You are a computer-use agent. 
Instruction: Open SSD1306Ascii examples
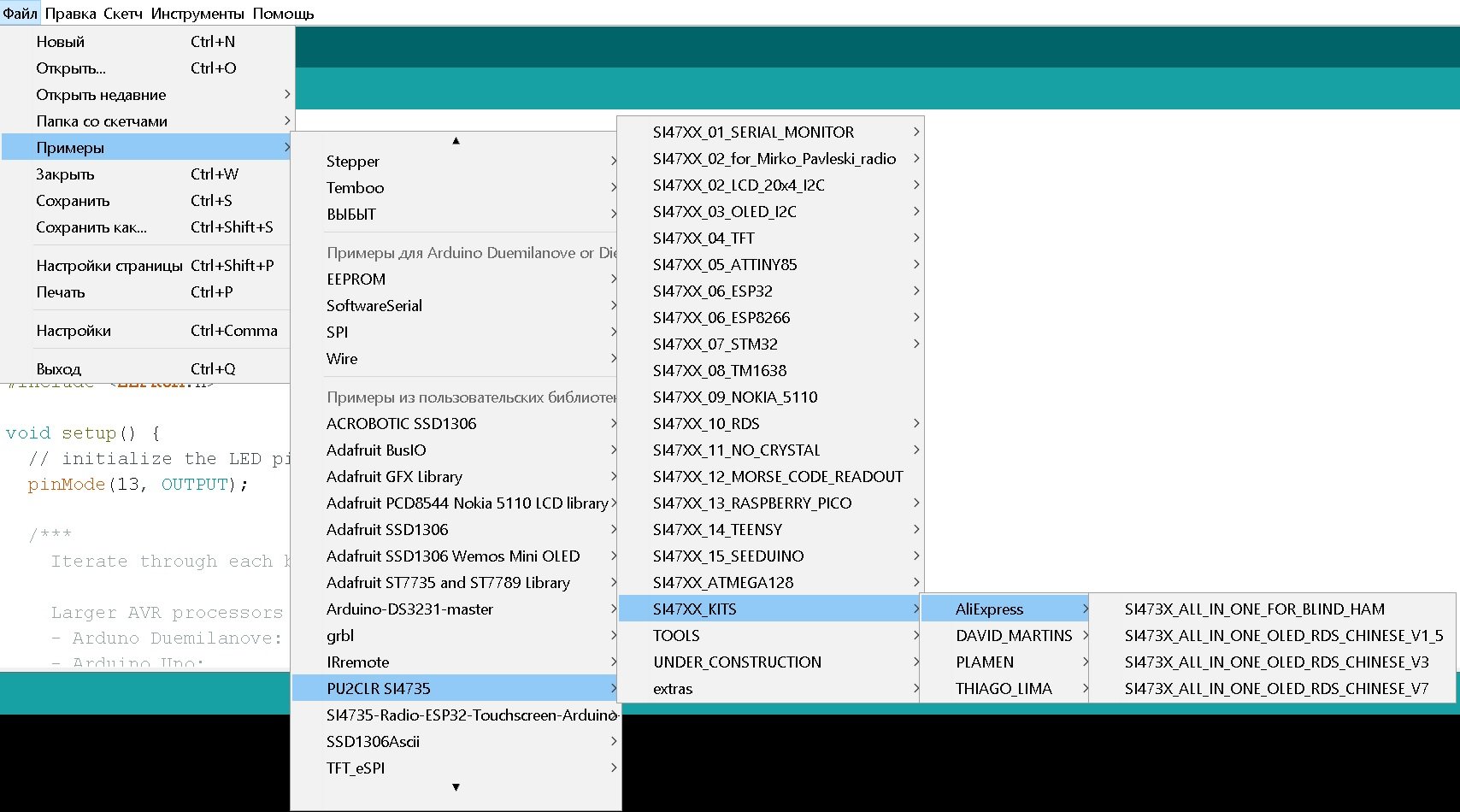tap(456, 742)
